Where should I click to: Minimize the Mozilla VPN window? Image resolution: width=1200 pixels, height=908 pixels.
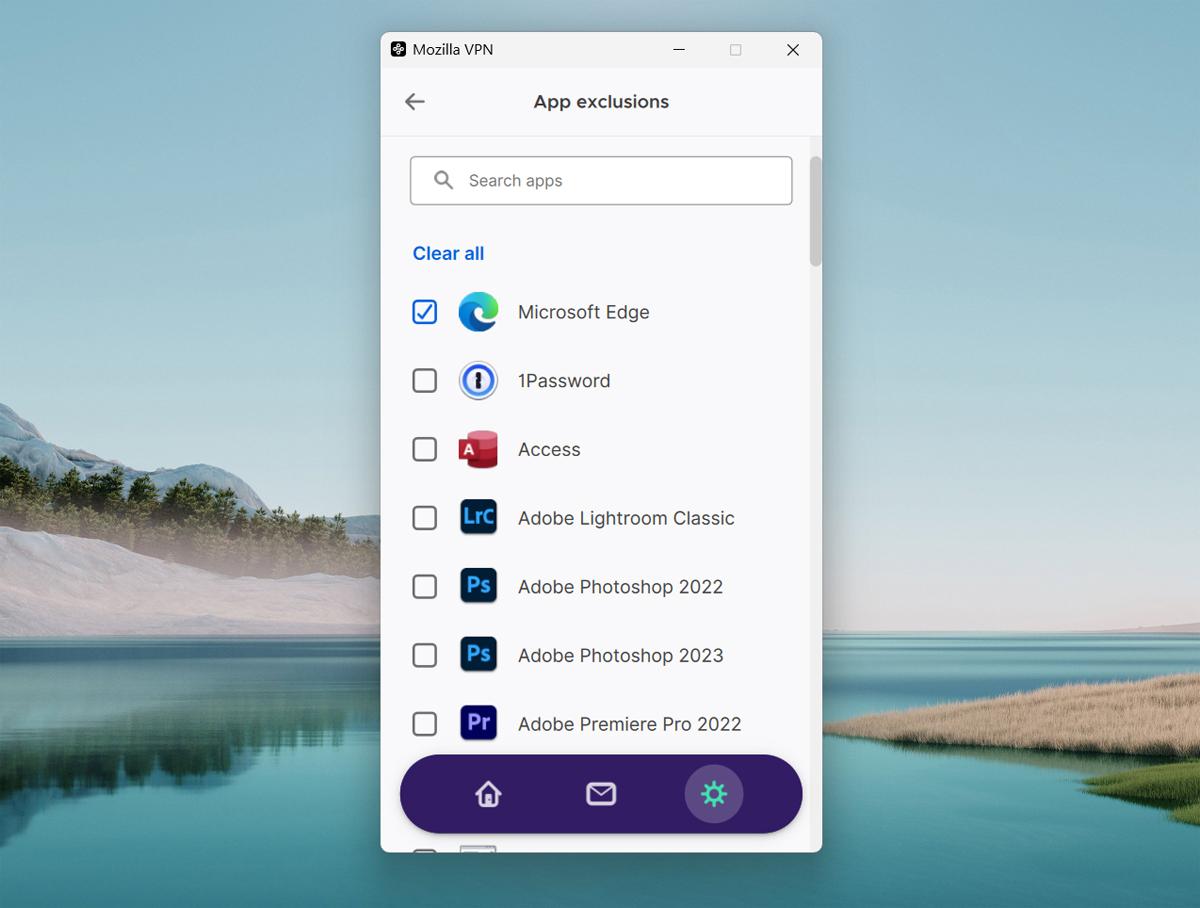679,50
